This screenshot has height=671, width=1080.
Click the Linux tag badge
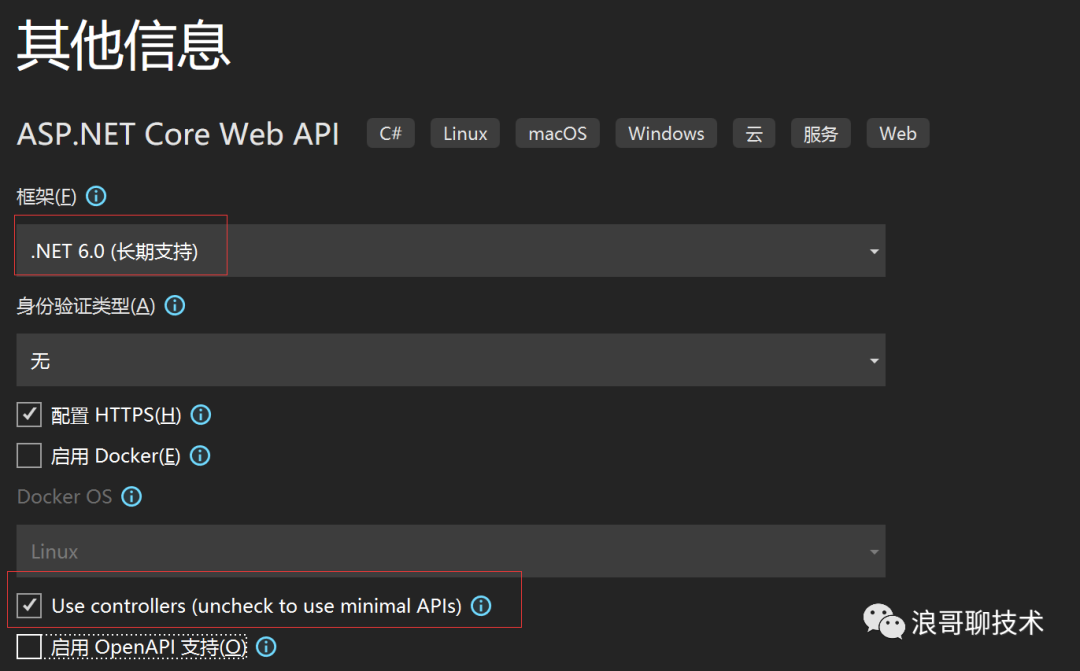[x=465, y=133]
